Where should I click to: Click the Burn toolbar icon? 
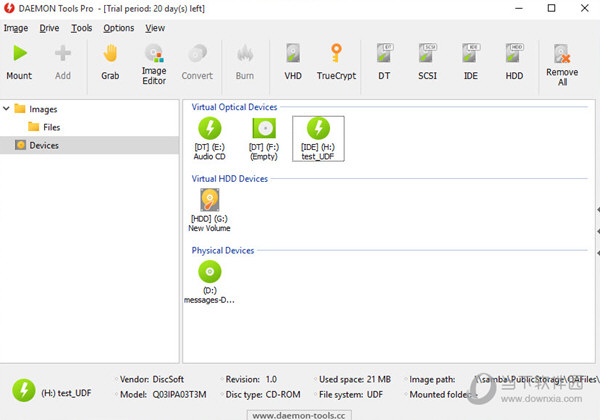(245, 63)
